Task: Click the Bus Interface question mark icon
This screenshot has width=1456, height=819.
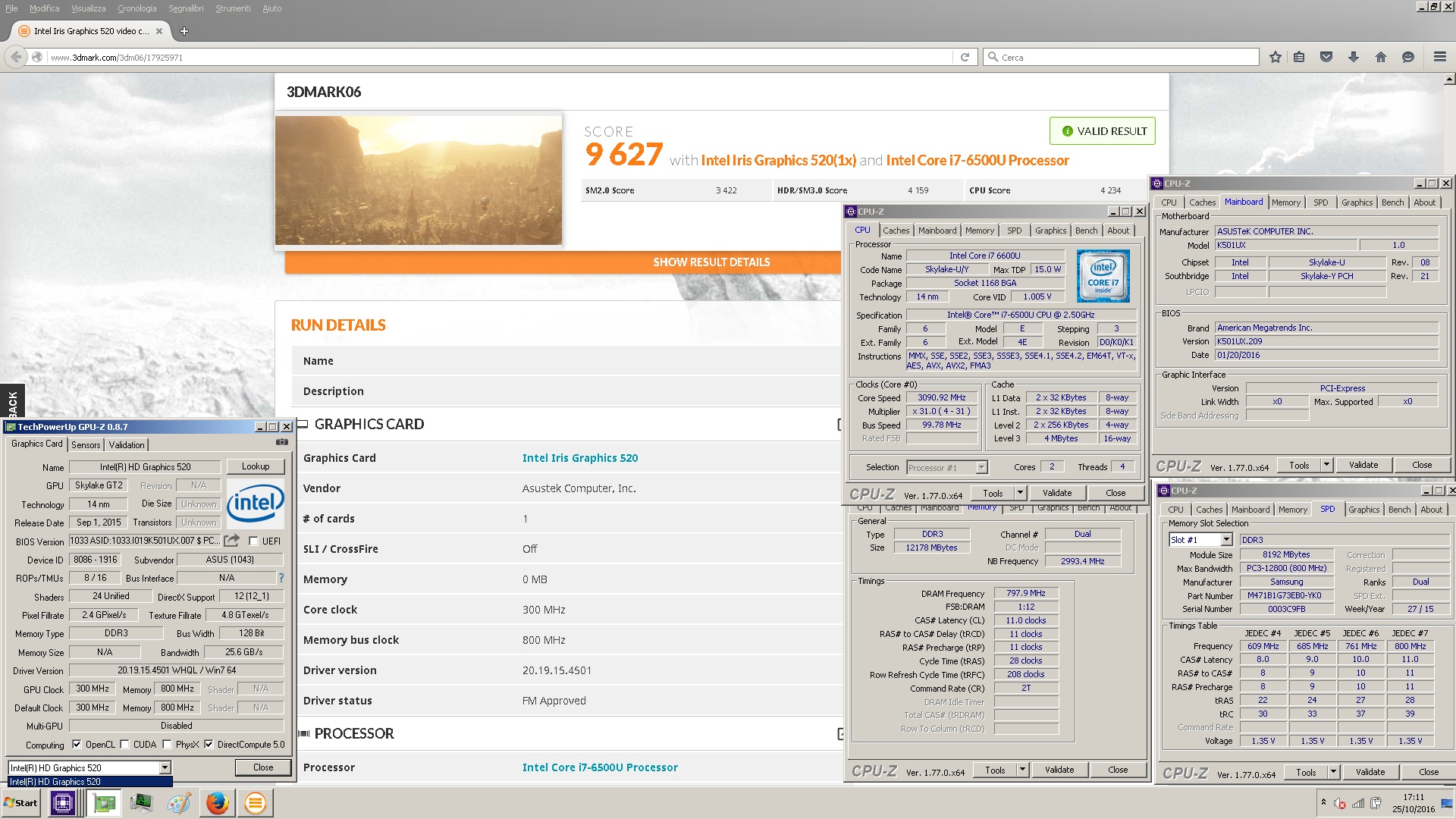Action: 281,578
